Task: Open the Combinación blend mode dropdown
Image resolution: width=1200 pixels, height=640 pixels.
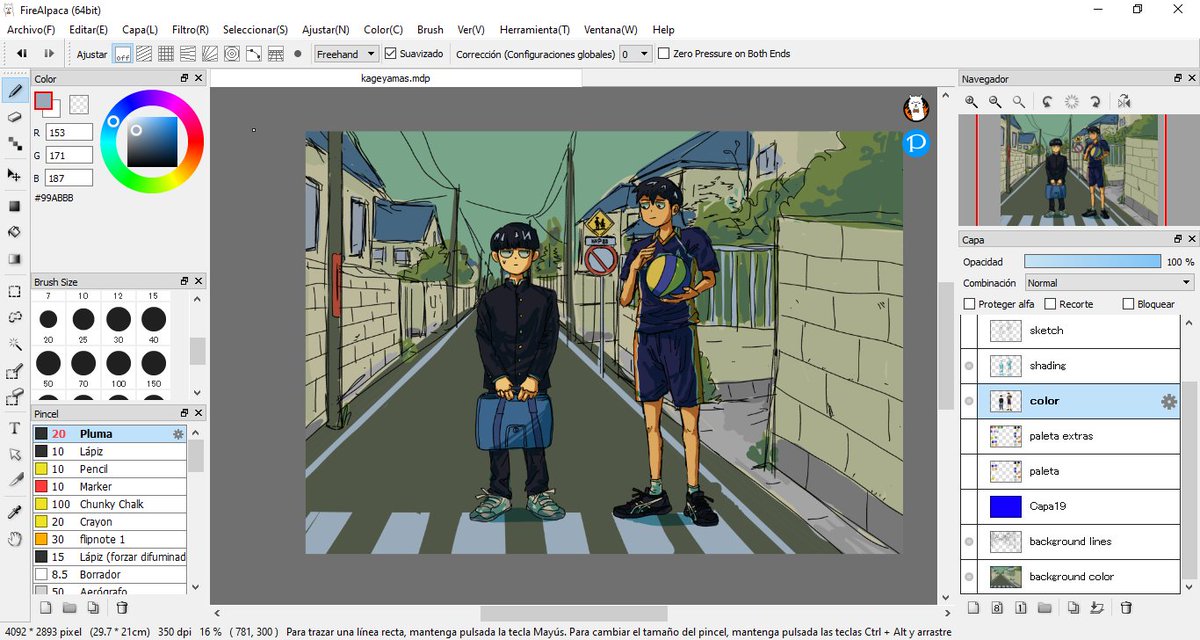Action: click(1109, 283)
